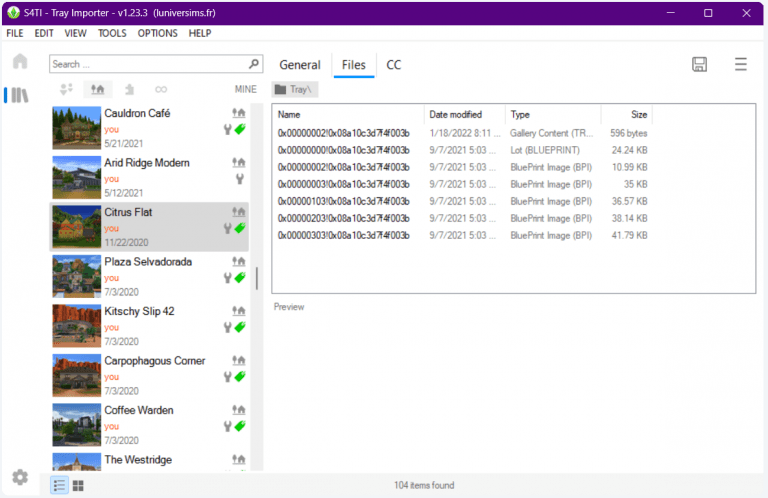
Task: Filter list by lots icon
Action: point(97,89)
